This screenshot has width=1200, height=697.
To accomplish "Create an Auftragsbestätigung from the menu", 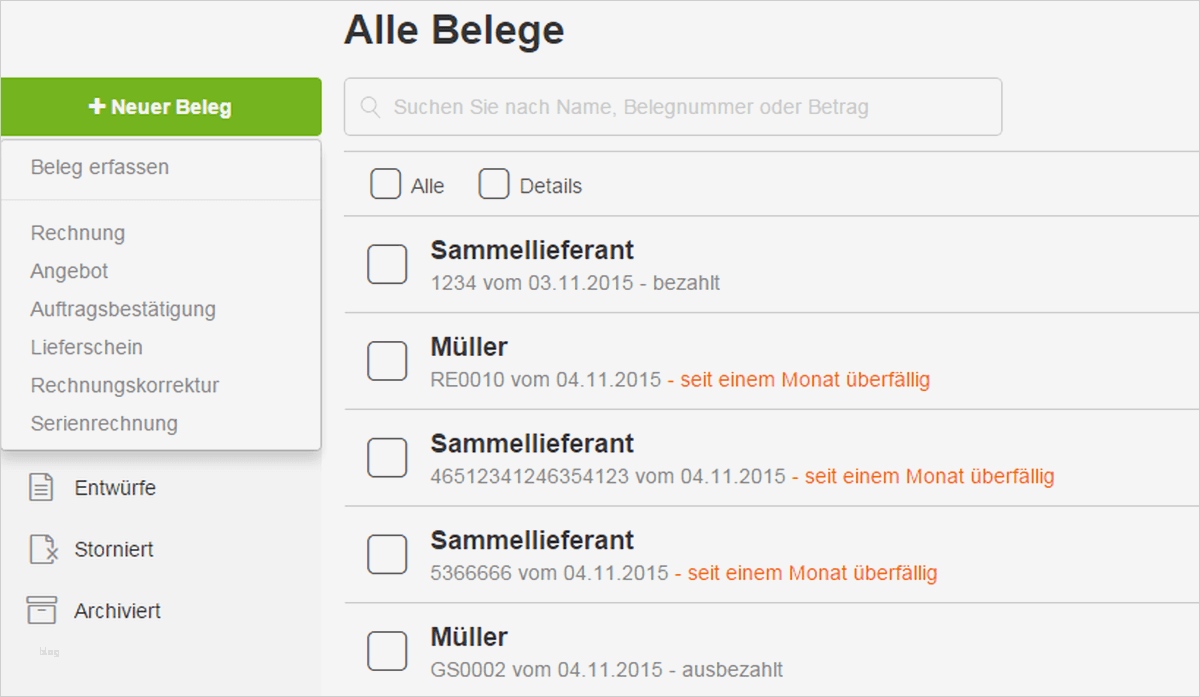I will click(x=123, y=309).
